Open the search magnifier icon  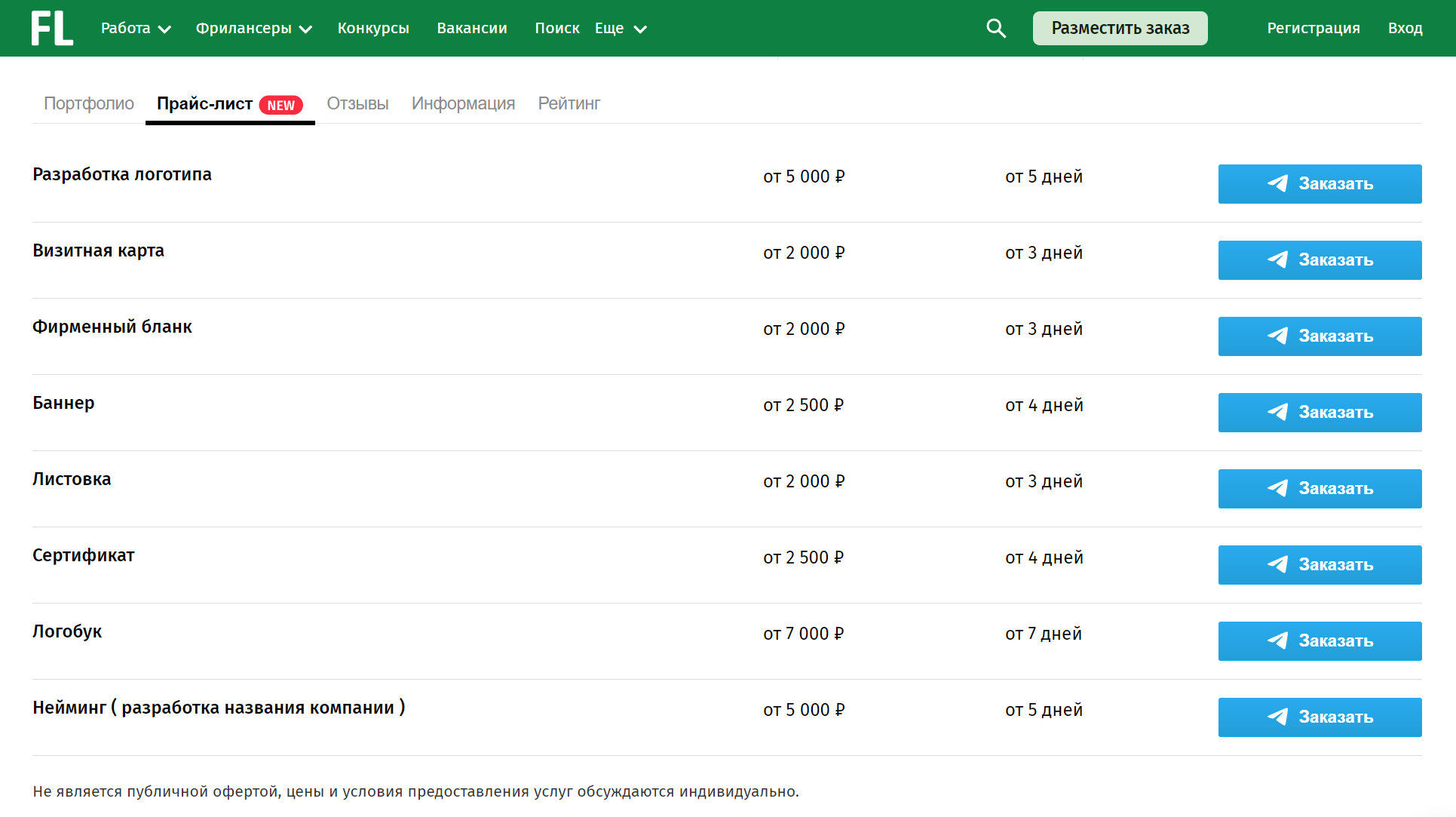coord(996,28)
